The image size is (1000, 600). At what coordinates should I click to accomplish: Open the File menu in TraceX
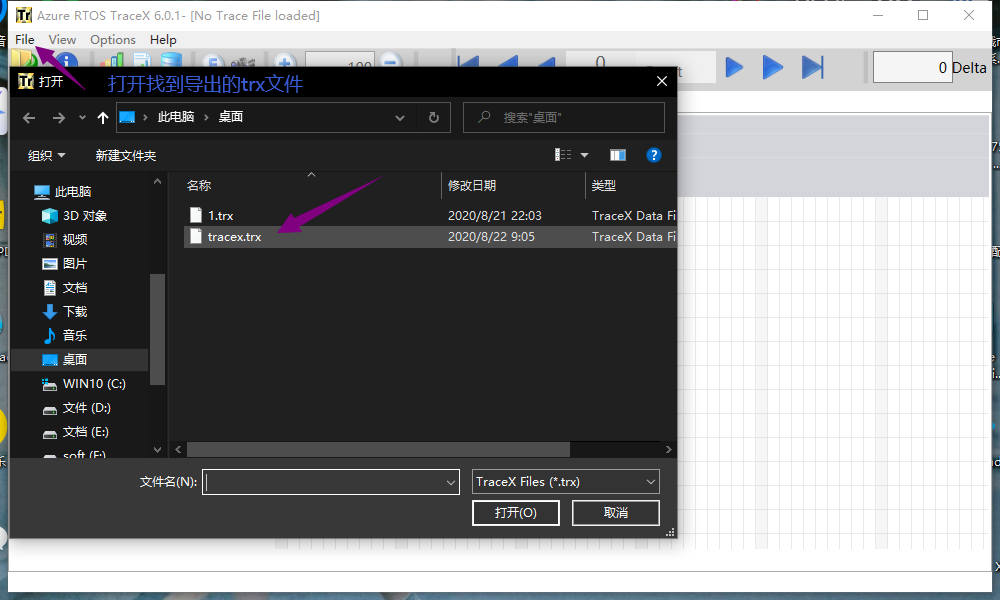[x=24, y=40]
